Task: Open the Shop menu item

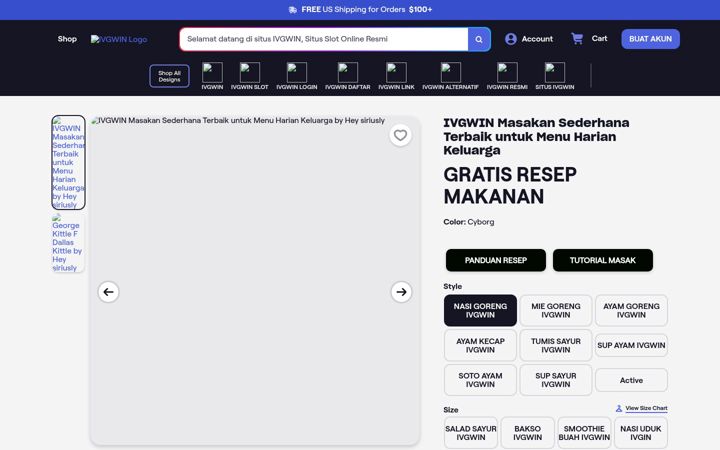Action: click(67, 39)
